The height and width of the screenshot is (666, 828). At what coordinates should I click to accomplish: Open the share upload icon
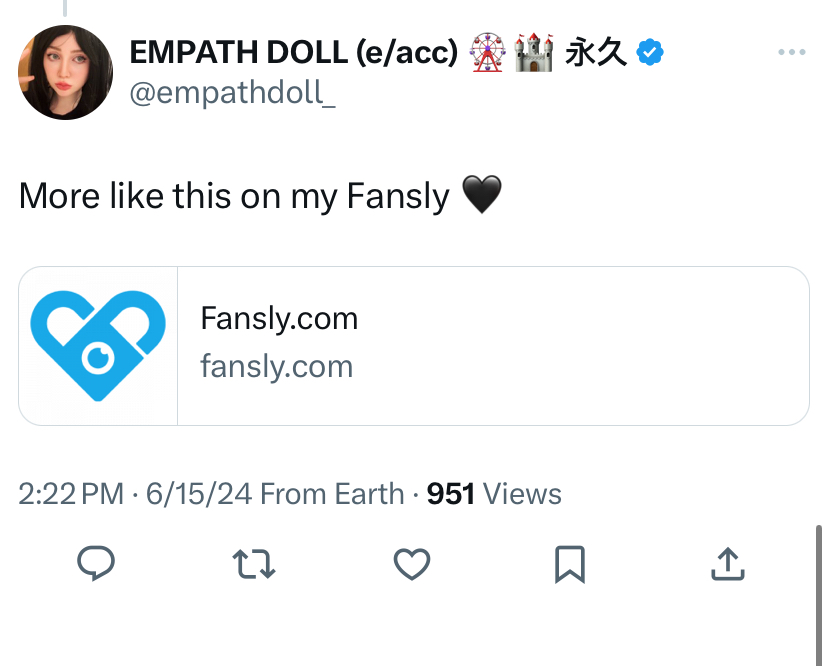[x=728, y=564]
